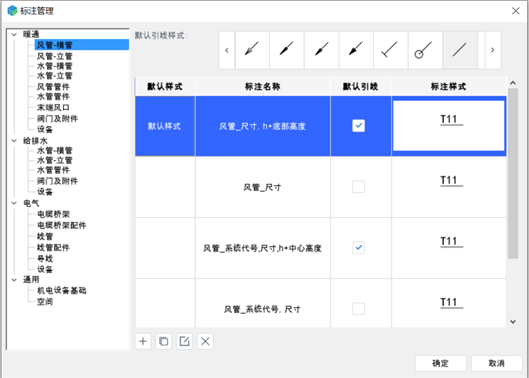Select the 风管_系统代号,尺寸,h+中心高度 name cell
This screenshot has width=529, height=378.
[x=263, y=248]
